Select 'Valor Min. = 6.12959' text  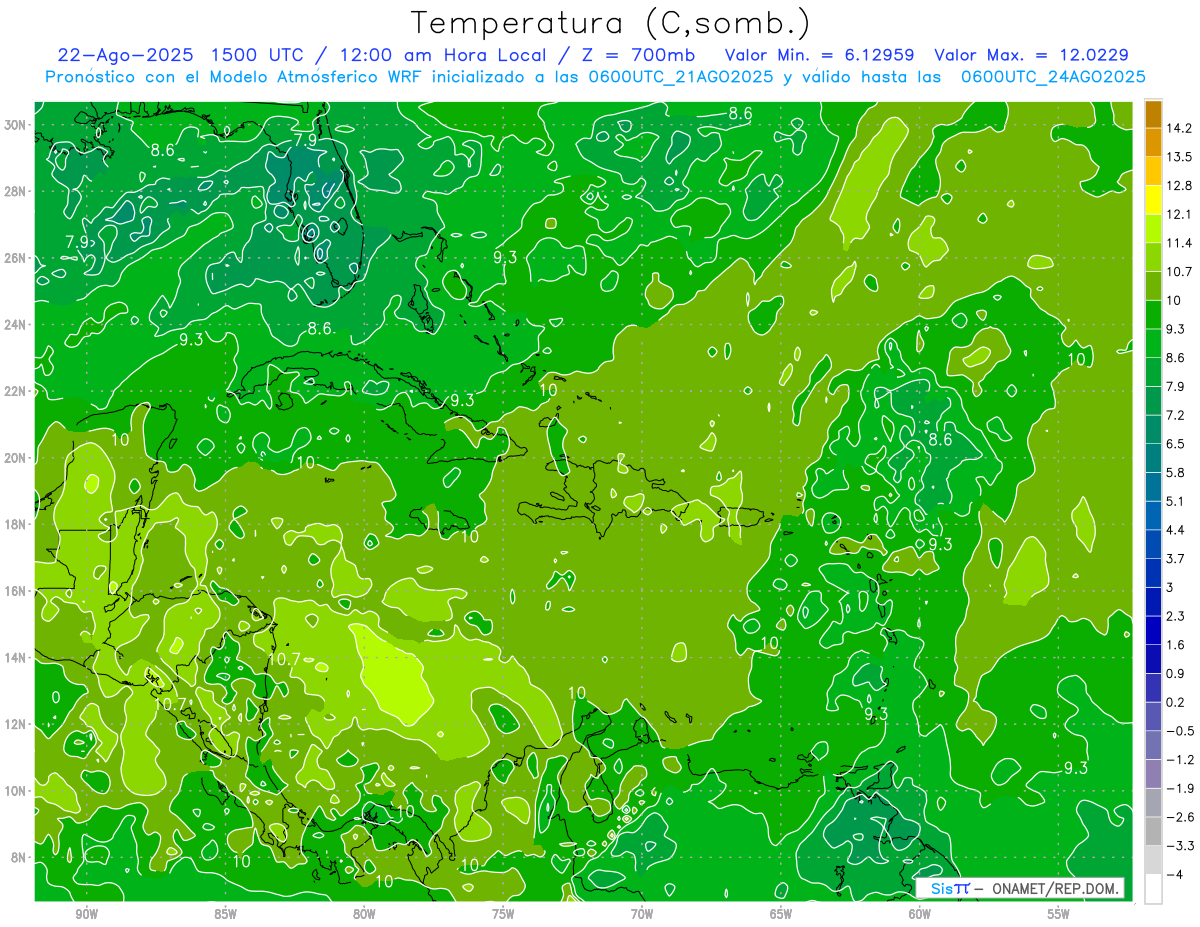pyautogui.click(x=820, y=55)
